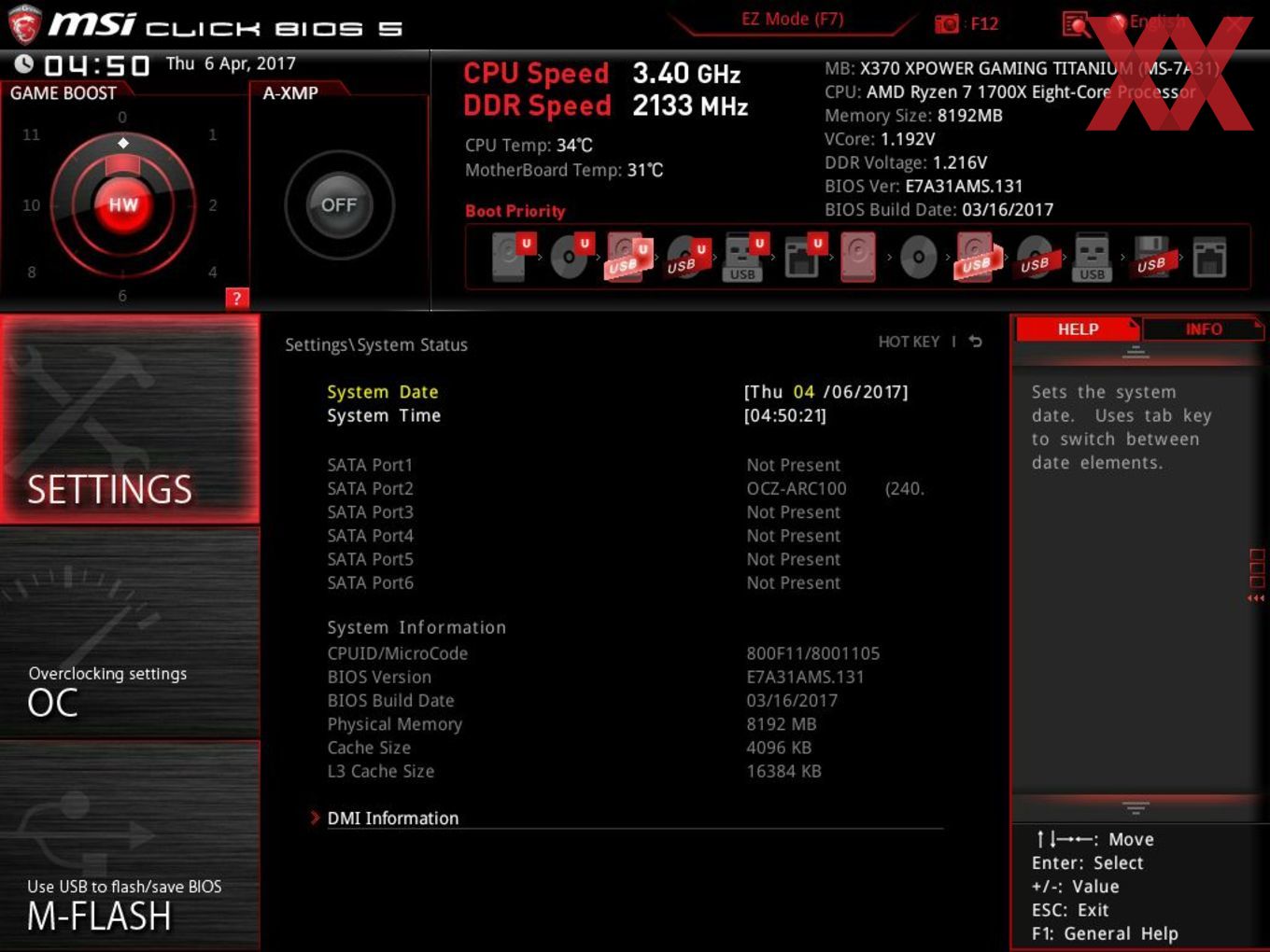
Task: Open the M-FLASH BIOS flash tile
Action: (130, 846)
